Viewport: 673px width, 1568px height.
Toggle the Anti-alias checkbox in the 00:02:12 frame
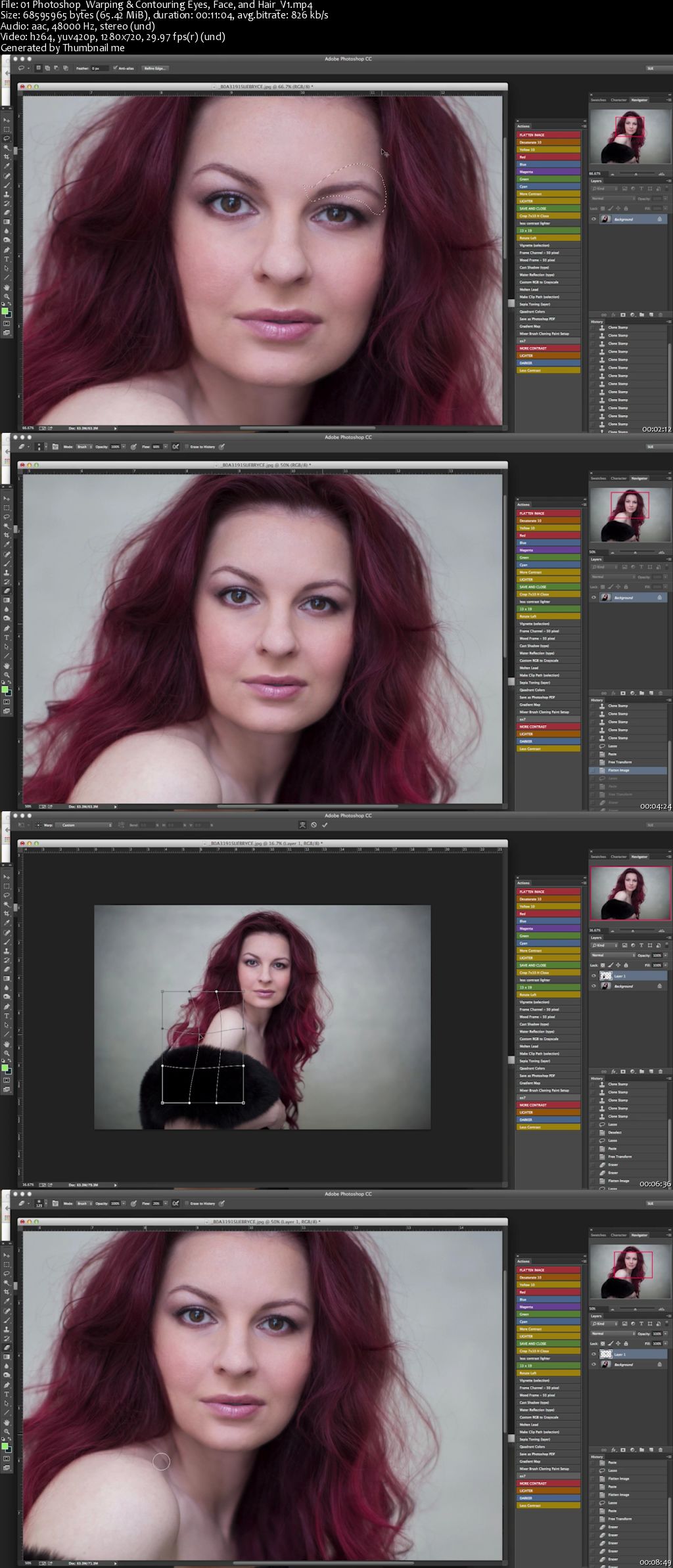click(x=115, y=68)
